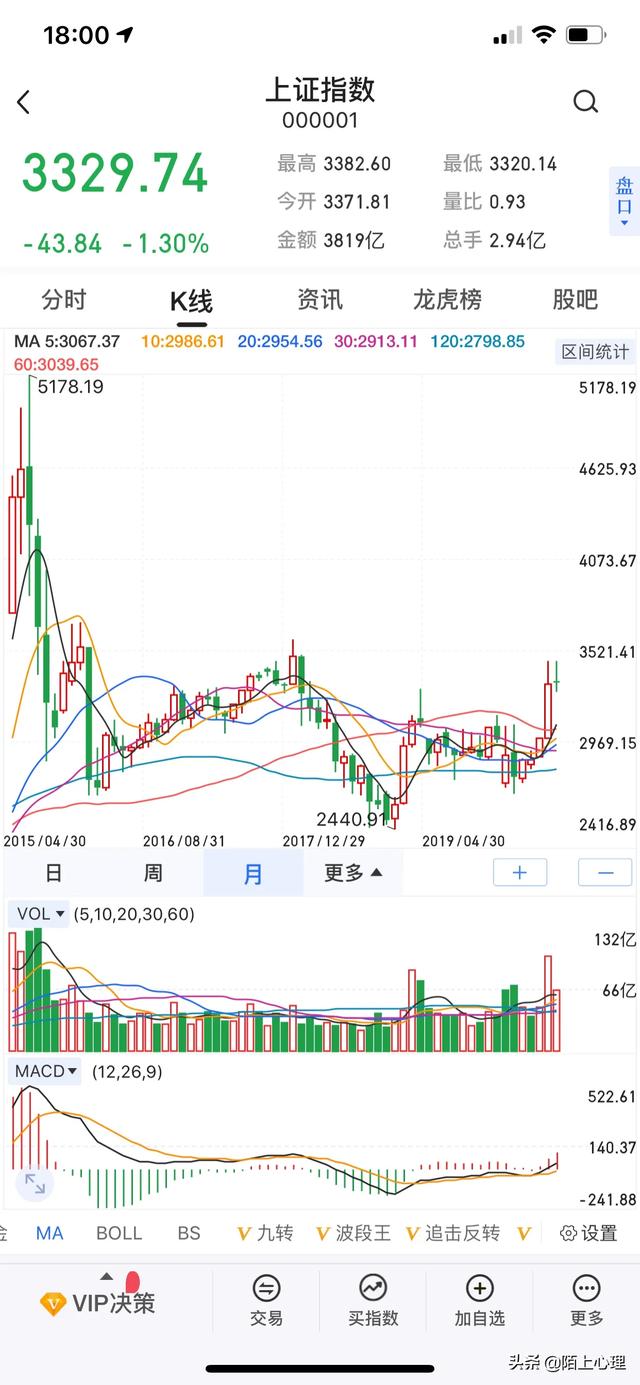This screenshot has width=640, height=1385.
Task: Switch to the 分时 tab
Action: (x=64, y=299)
